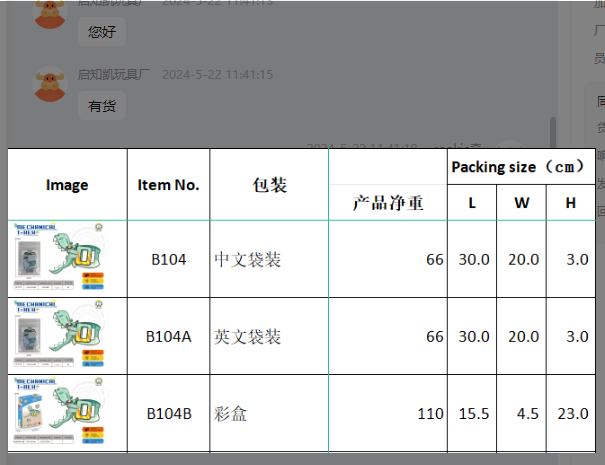Select the 有货 chat message bubble
Image resolution: width=605 pixels, height=465 pixels.
pyautogui.click(x=101, y=105)
